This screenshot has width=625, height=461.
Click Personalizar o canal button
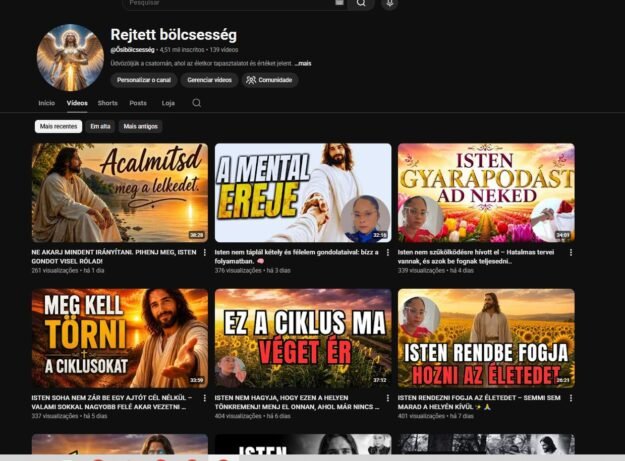click(x=144, y=80)
